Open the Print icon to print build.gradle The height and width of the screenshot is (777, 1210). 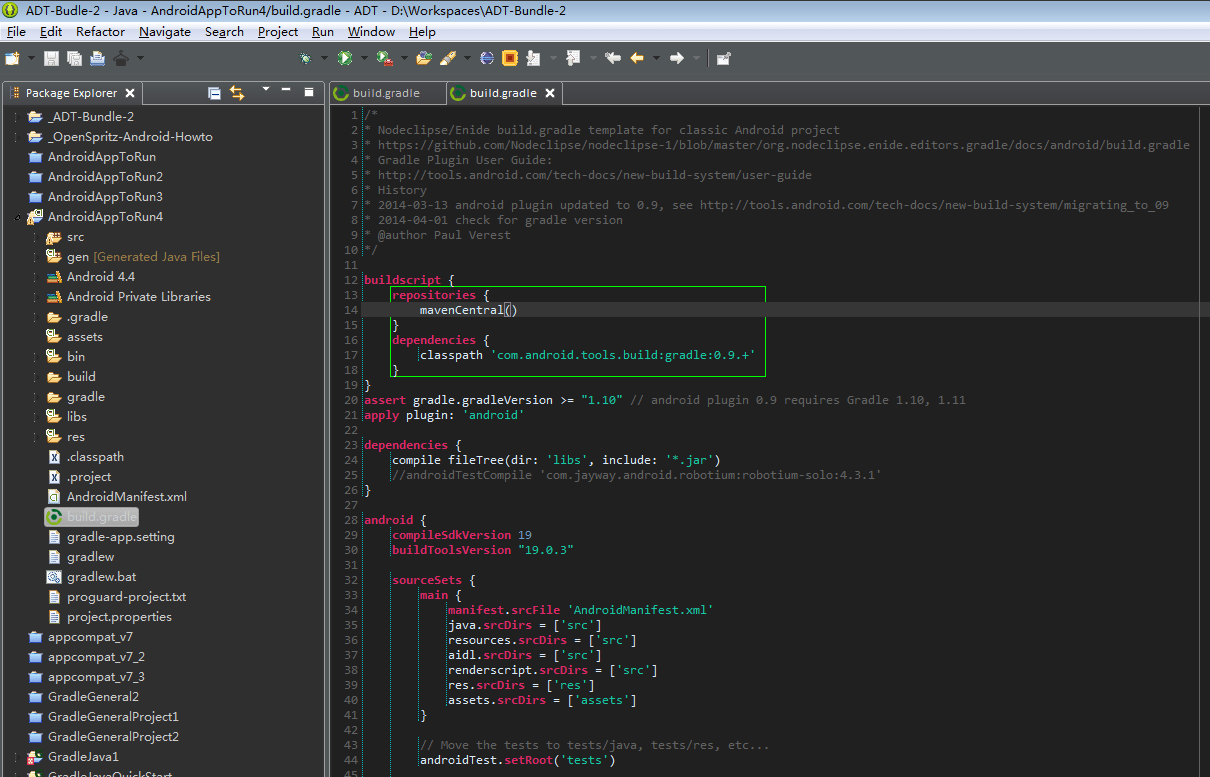(97, 57)
